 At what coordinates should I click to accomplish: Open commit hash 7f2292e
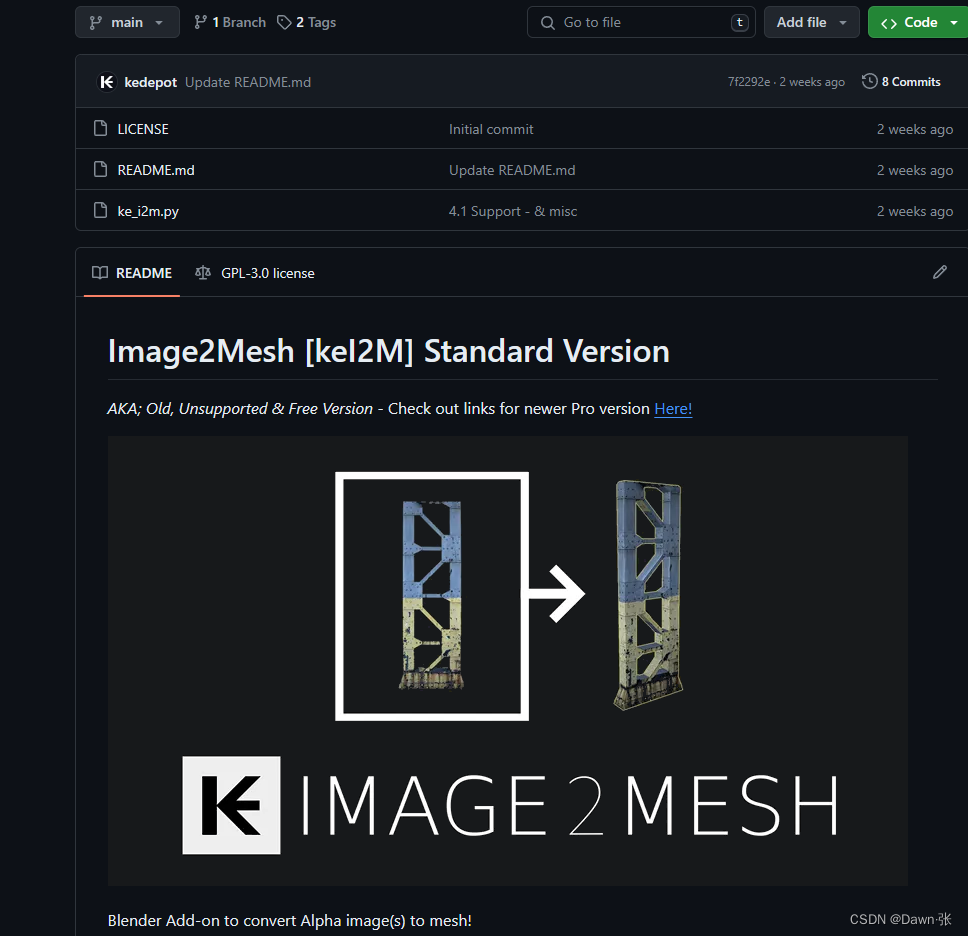pyautogui.click(x=749, y=81)
